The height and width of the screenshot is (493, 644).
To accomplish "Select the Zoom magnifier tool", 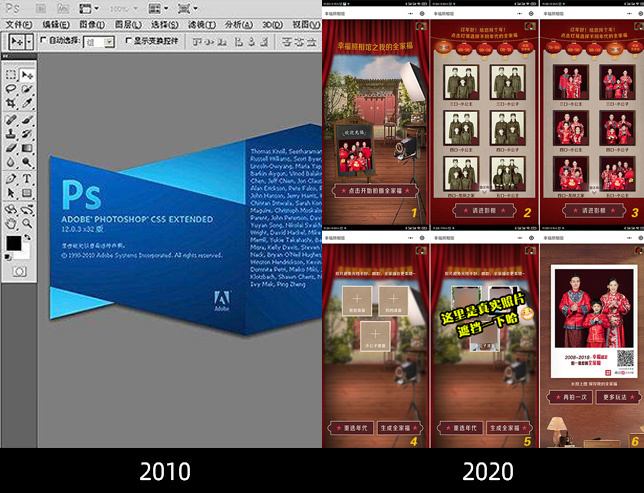I will [26, 208].
